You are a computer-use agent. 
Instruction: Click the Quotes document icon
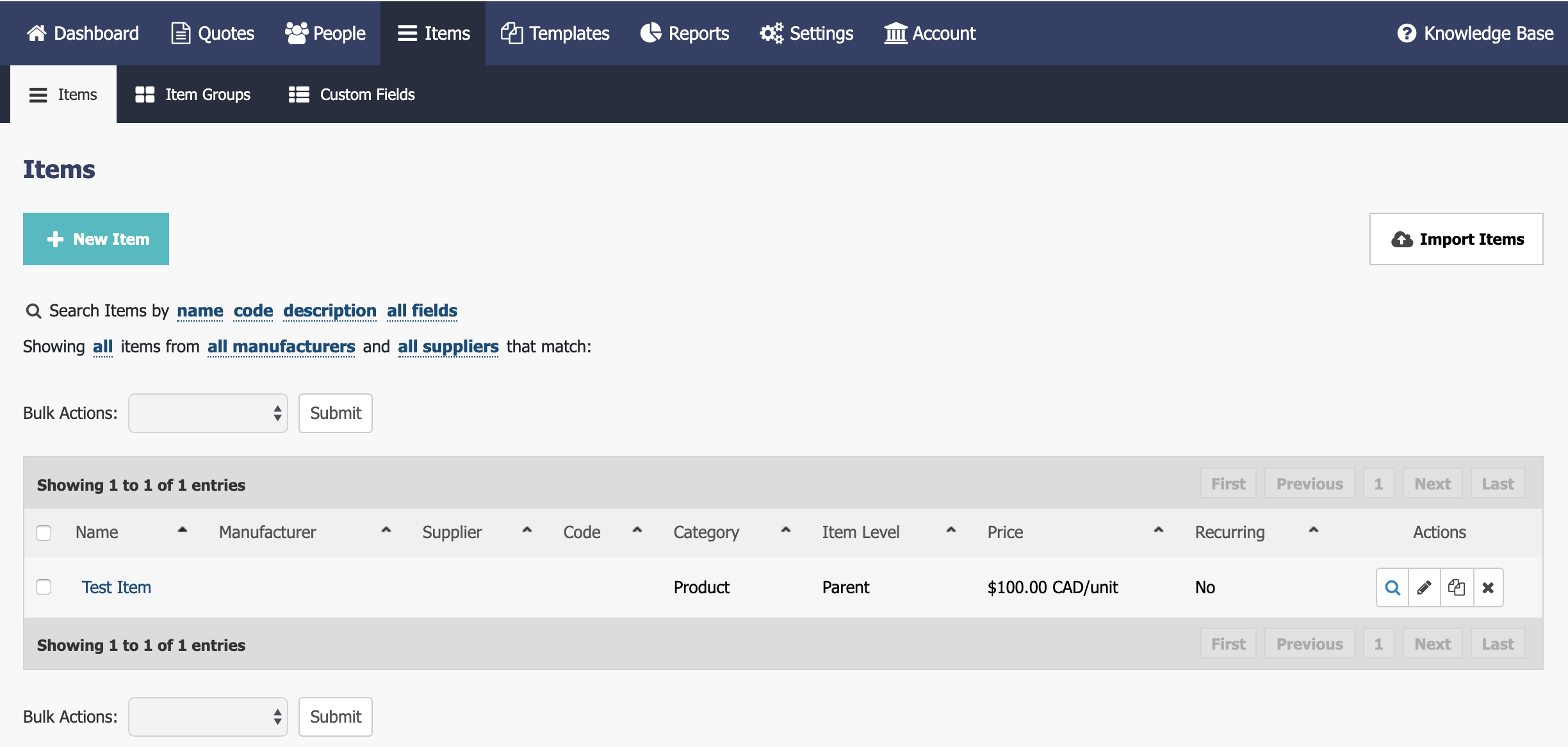(x=181, y=33)
